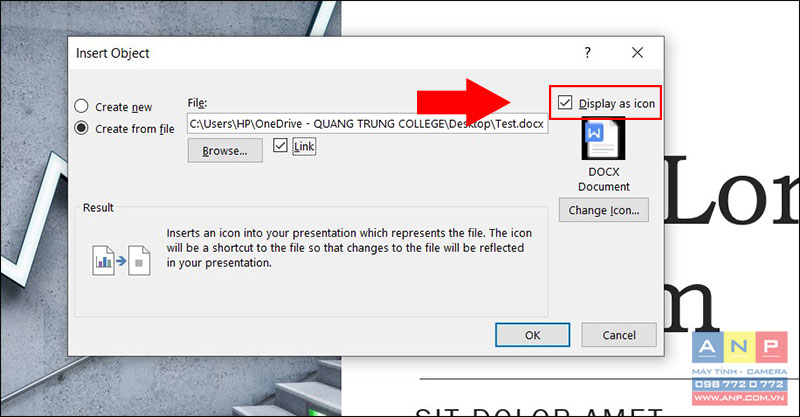Viewport: 800px width, 417px height.
Task: Click the chart-to-file Result illustration icon
Action: (121, 261)
